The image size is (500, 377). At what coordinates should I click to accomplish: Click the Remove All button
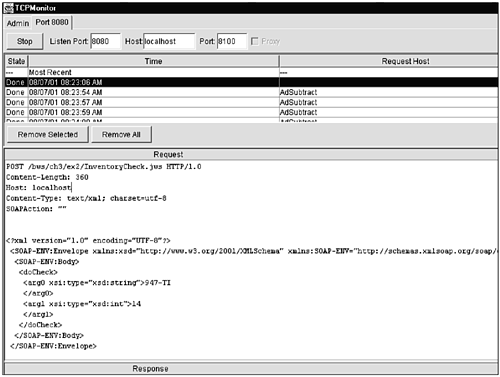click(x=121, y=135)
